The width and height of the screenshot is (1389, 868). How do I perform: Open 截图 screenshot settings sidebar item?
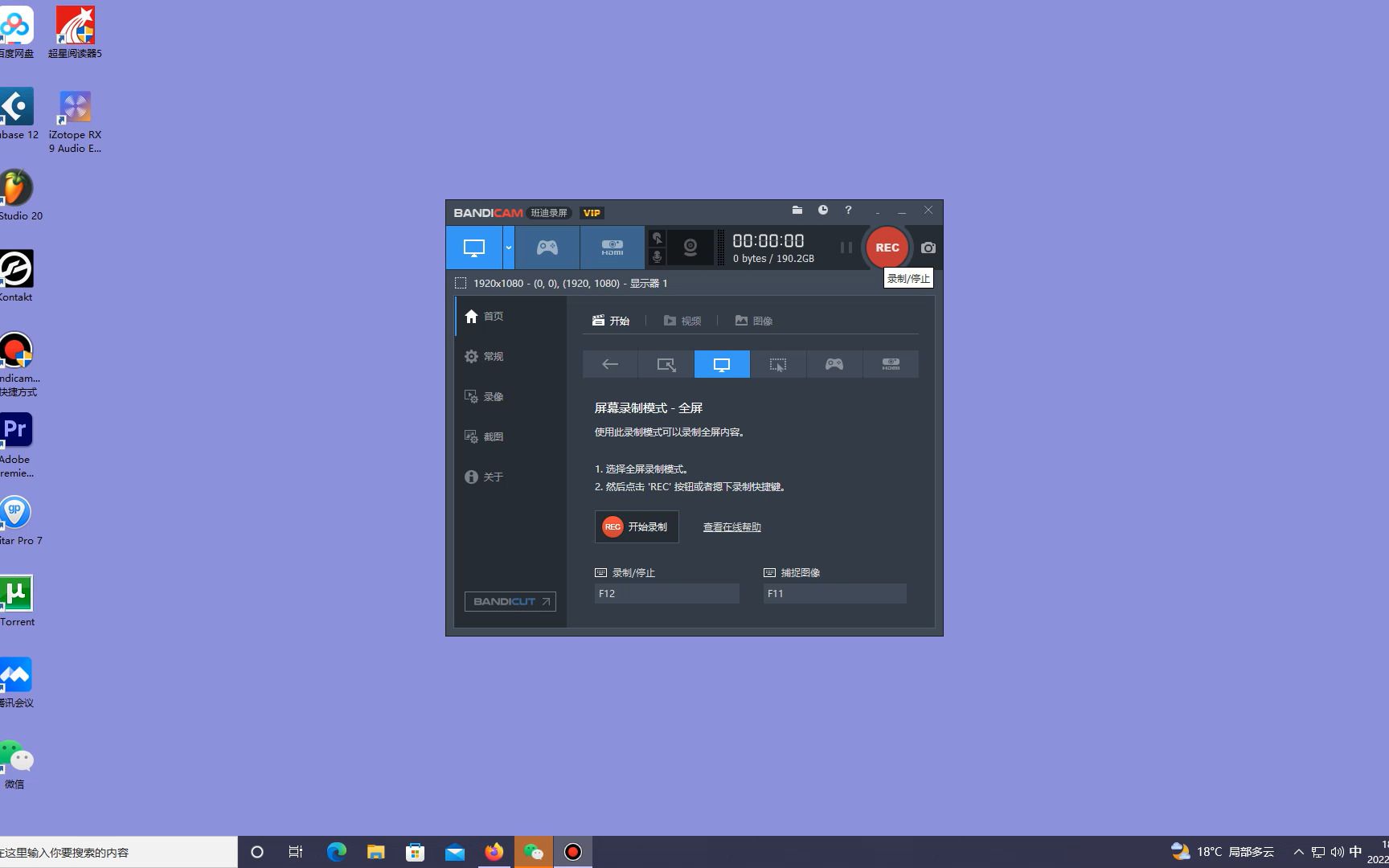tap(510, 436)
